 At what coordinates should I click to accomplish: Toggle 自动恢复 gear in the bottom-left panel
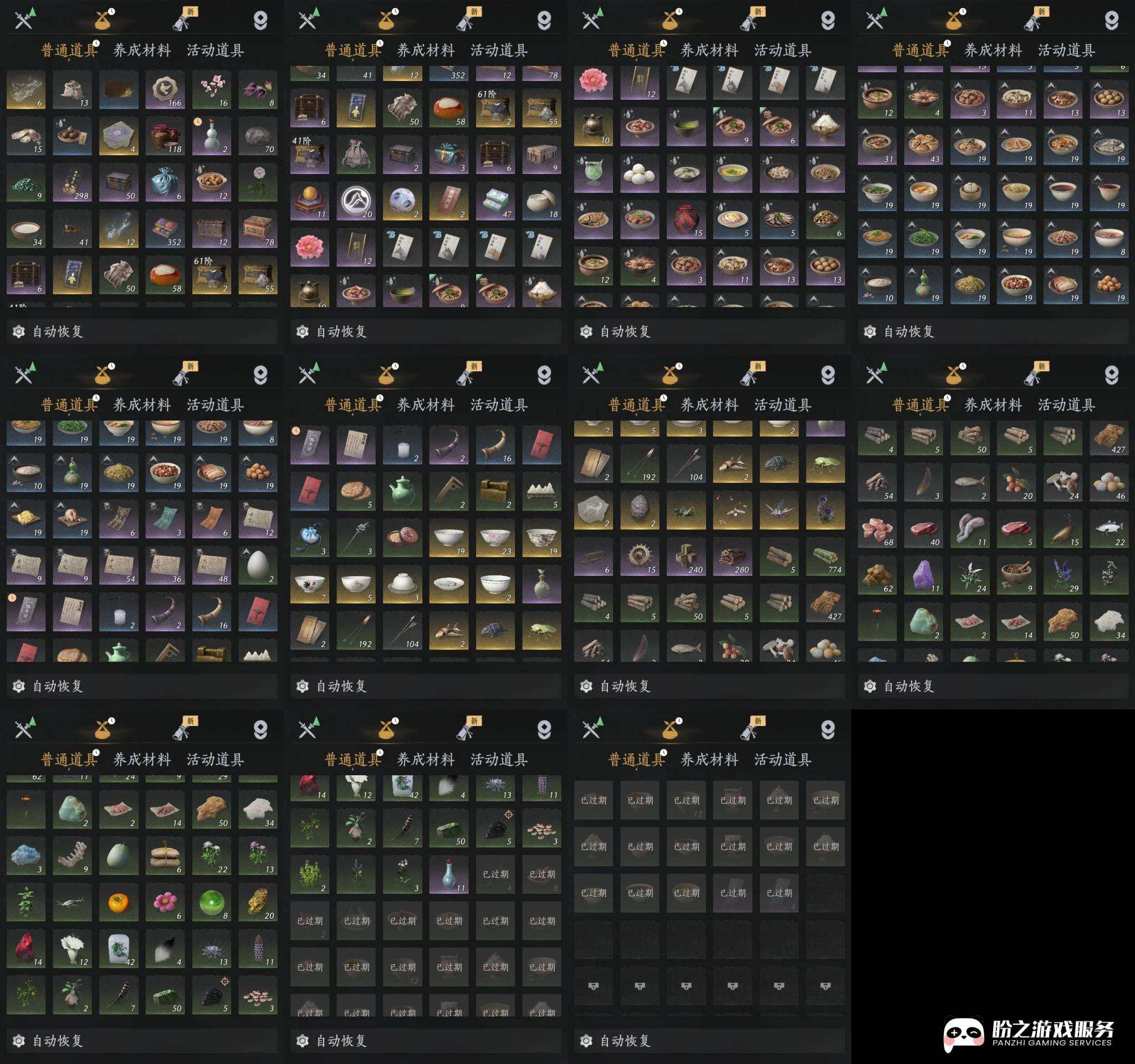[x=19, y=1041]
